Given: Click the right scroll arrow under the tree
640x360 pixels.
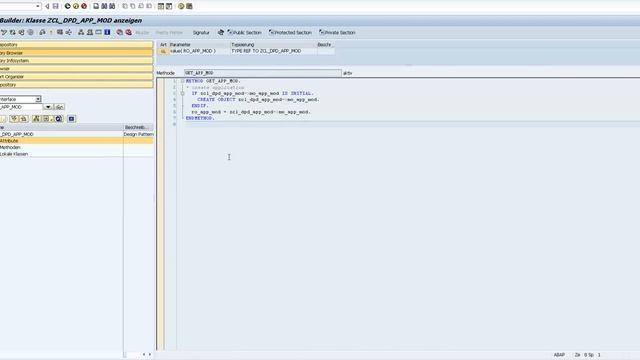Looking at the screenshot, I should coord(150,354).
